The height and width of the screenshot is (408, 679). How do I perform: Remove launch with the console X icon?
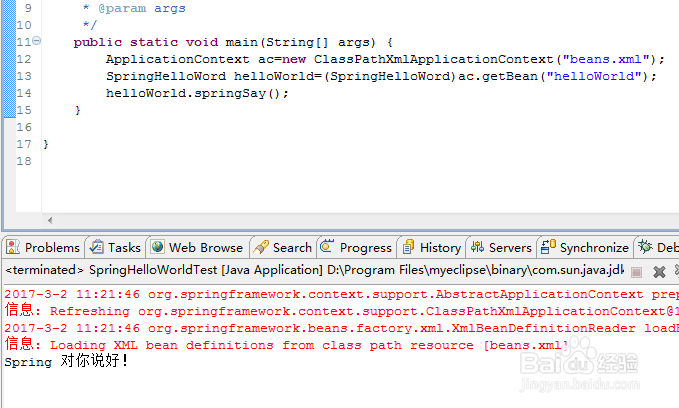point(659,272)
